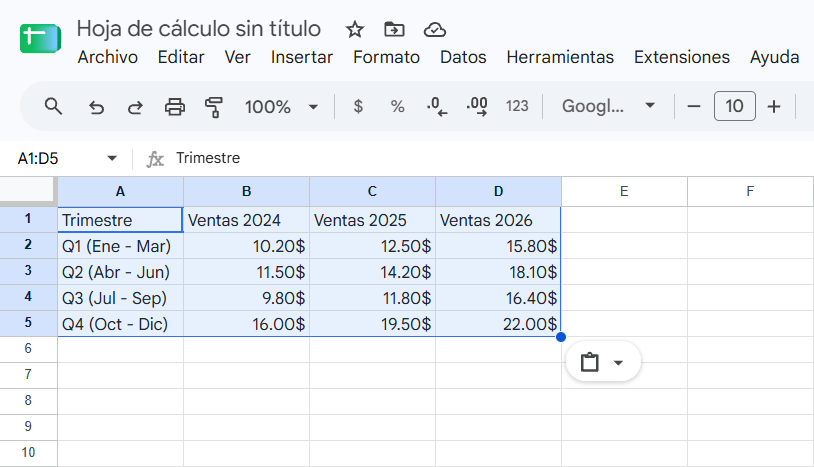Open the Editar menu
This screenshot has height=467, width=814.
pos(181,57)
